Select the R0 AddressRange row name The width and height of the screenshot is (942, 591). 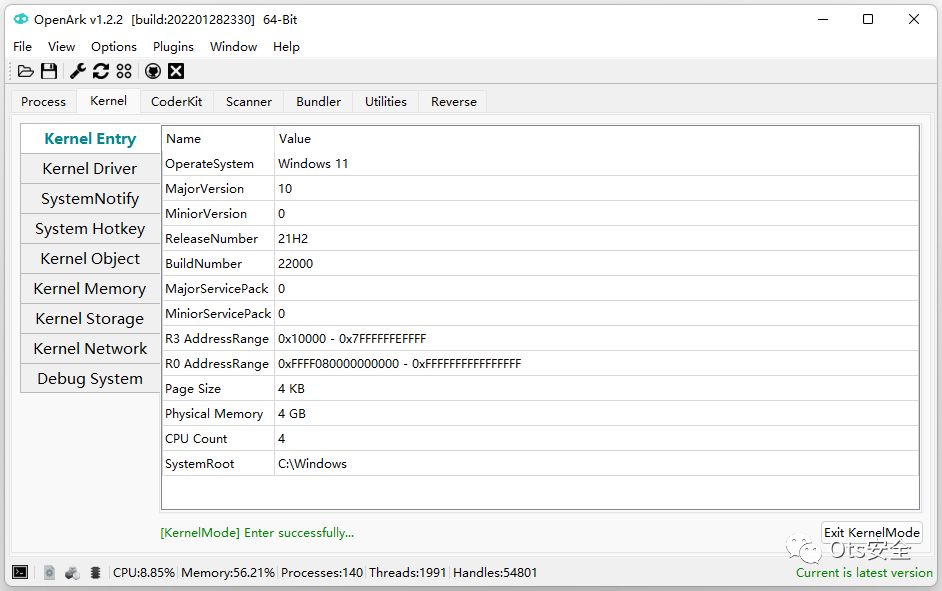coord(217,364)
